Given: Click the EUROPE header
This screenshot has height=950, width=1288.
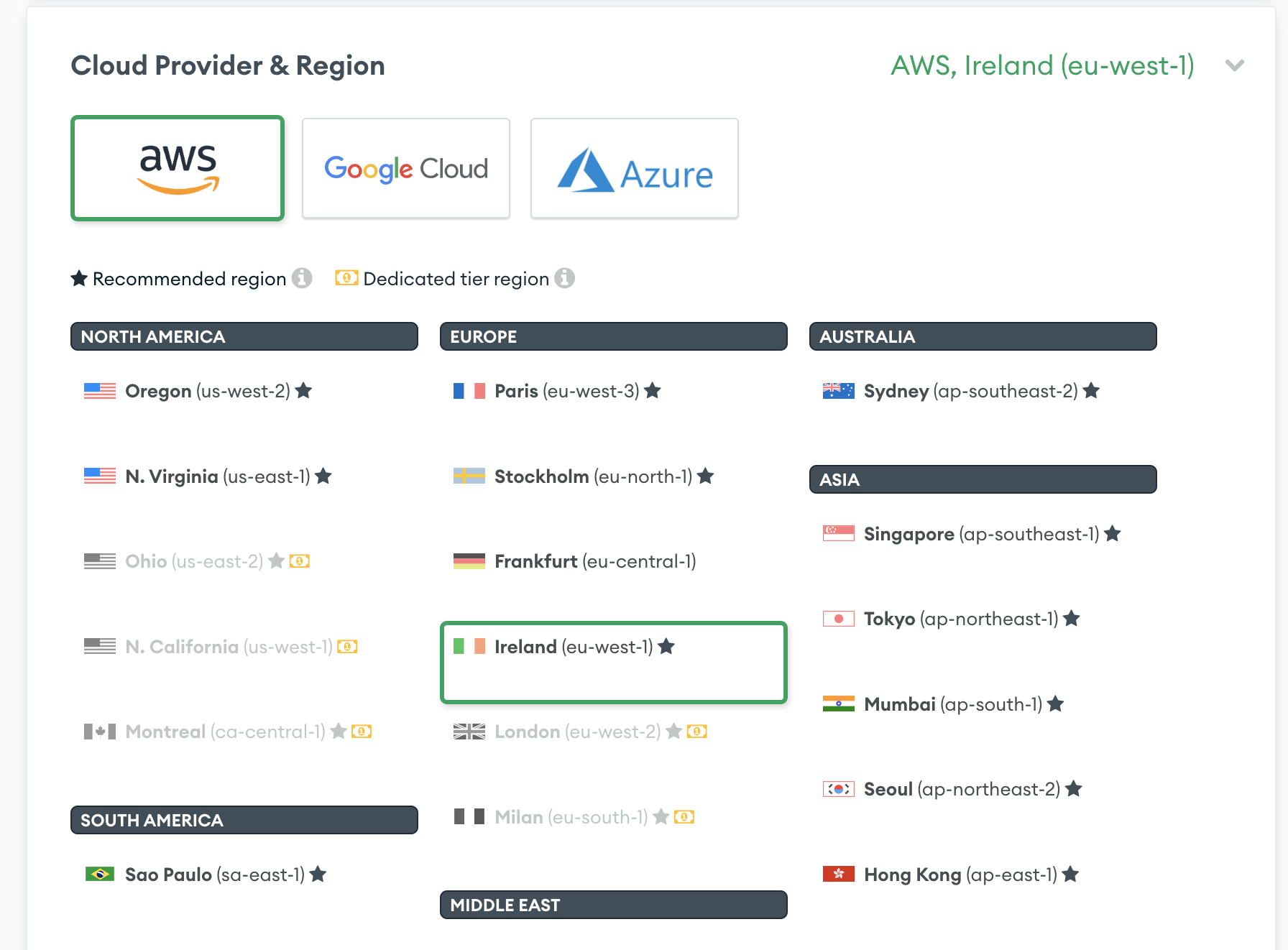Looking at the screenshot, I should coord(614,336).
